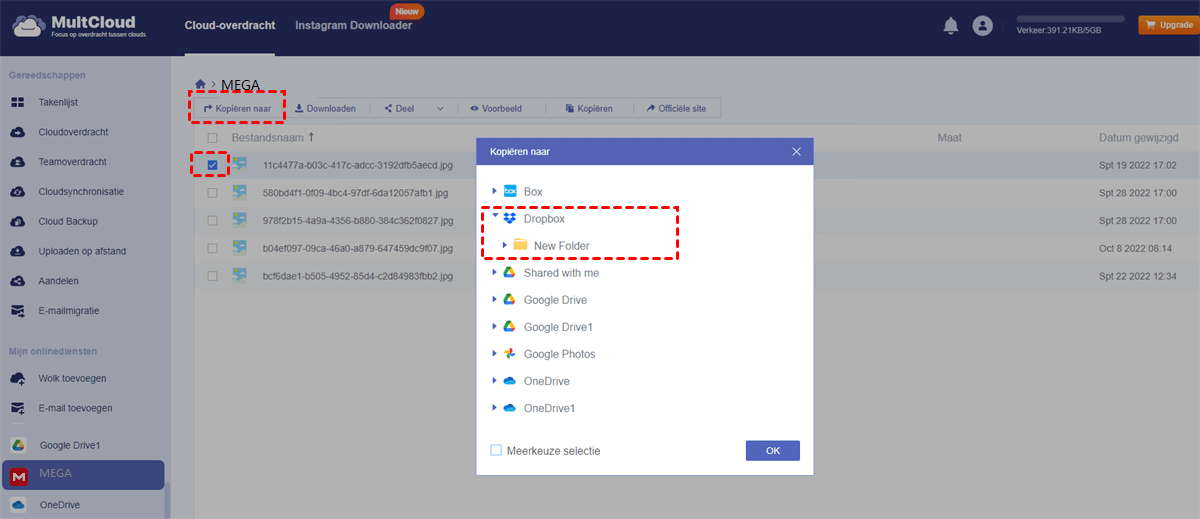Click the home breadcrumb icon
1200x519 pixels.
tap(200, 85)
